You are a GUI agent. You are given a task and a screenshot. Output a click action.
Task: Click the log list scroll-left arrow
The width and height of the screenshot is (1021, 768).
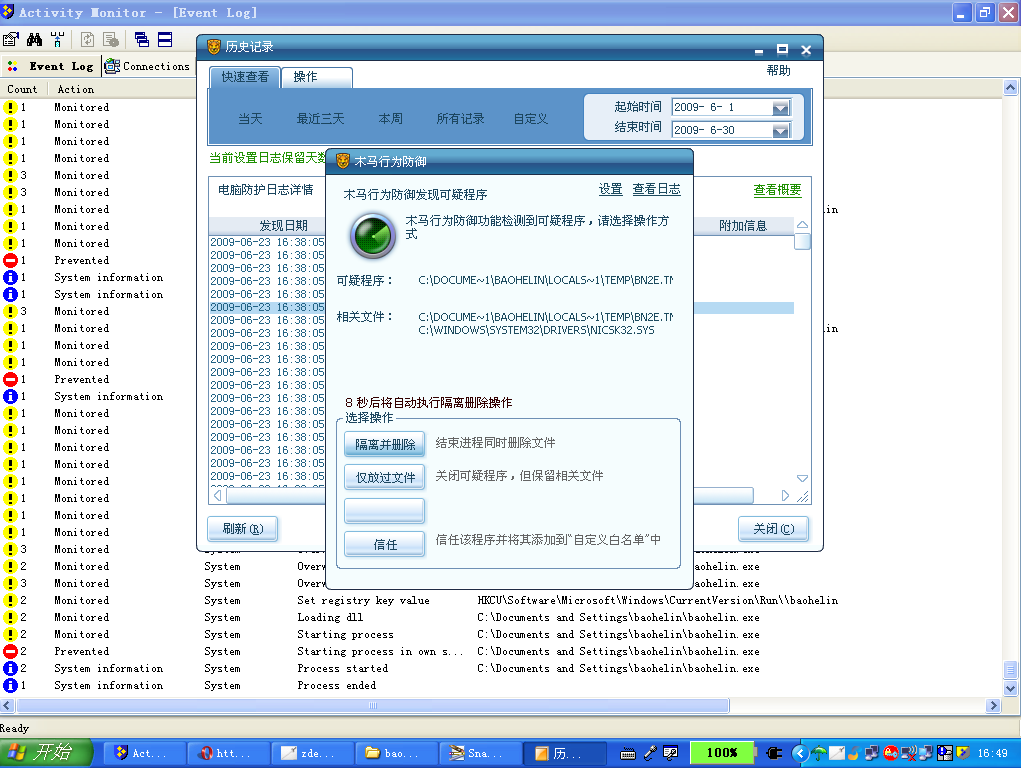pos(217,496)
